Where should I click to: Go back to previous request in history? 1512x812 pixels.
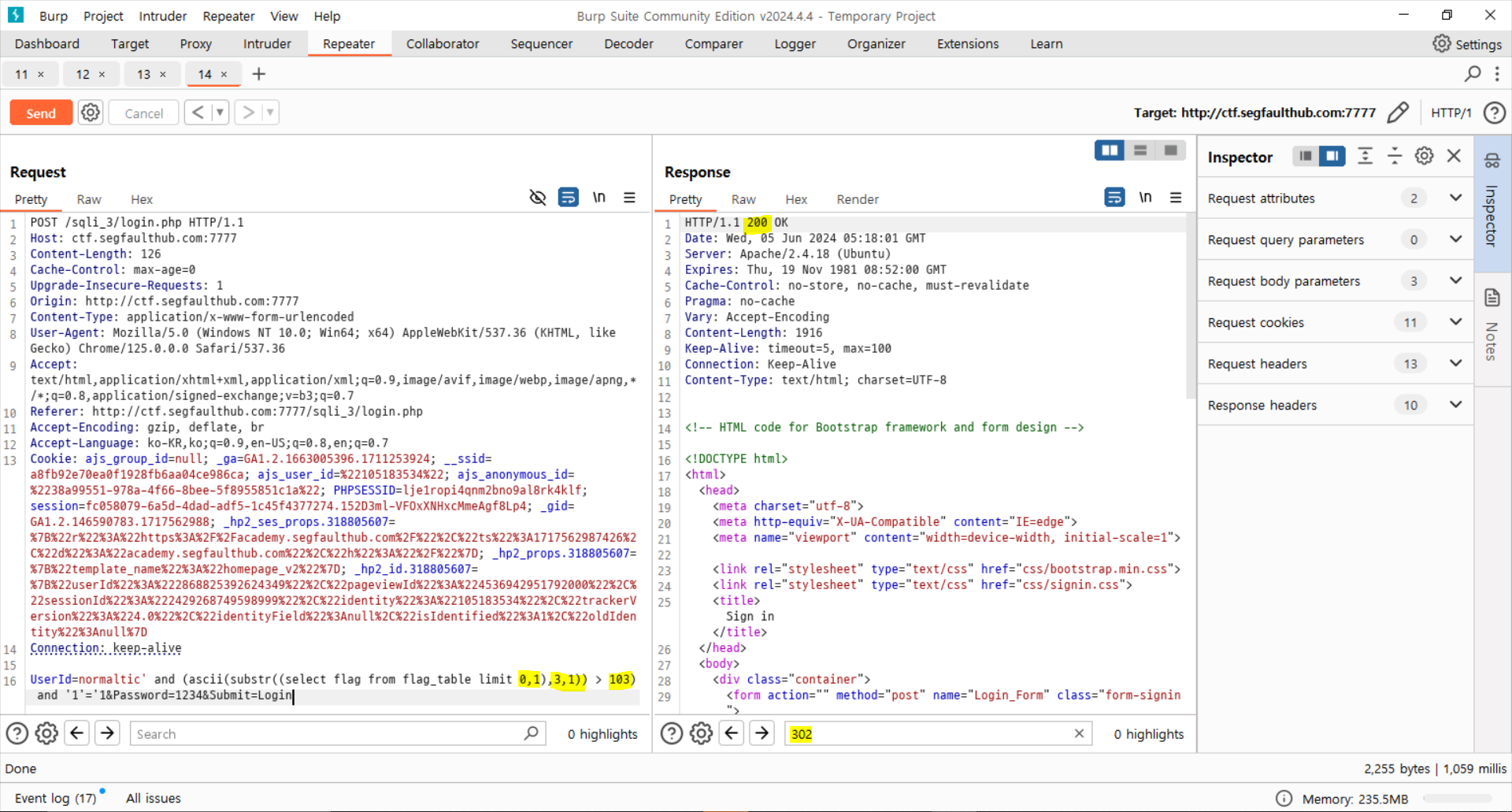tap(198, 113)
